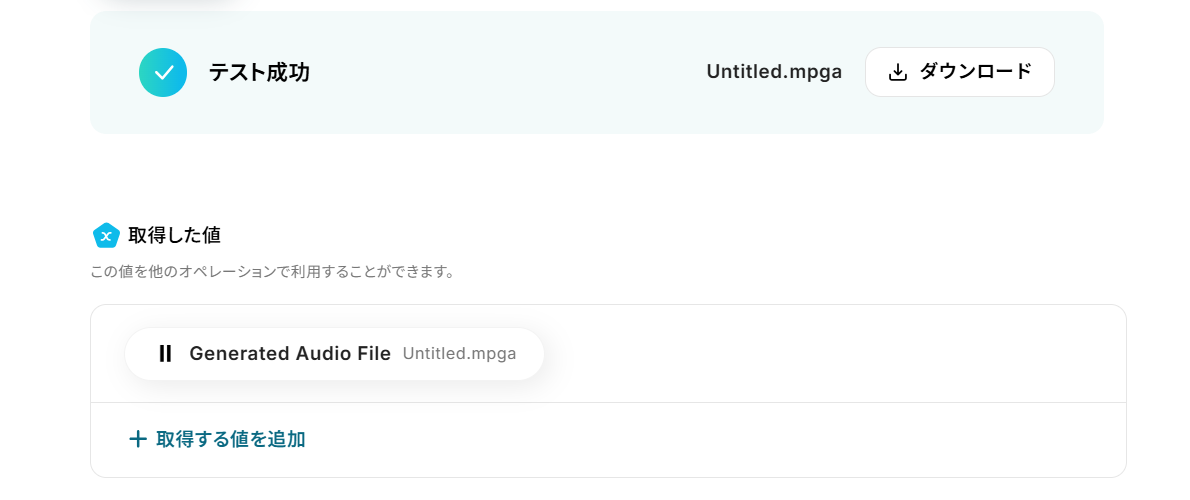Click the 取得した値 section heading
The width and height of the screenshot is (1190, 500).
[x=175, y=235]
